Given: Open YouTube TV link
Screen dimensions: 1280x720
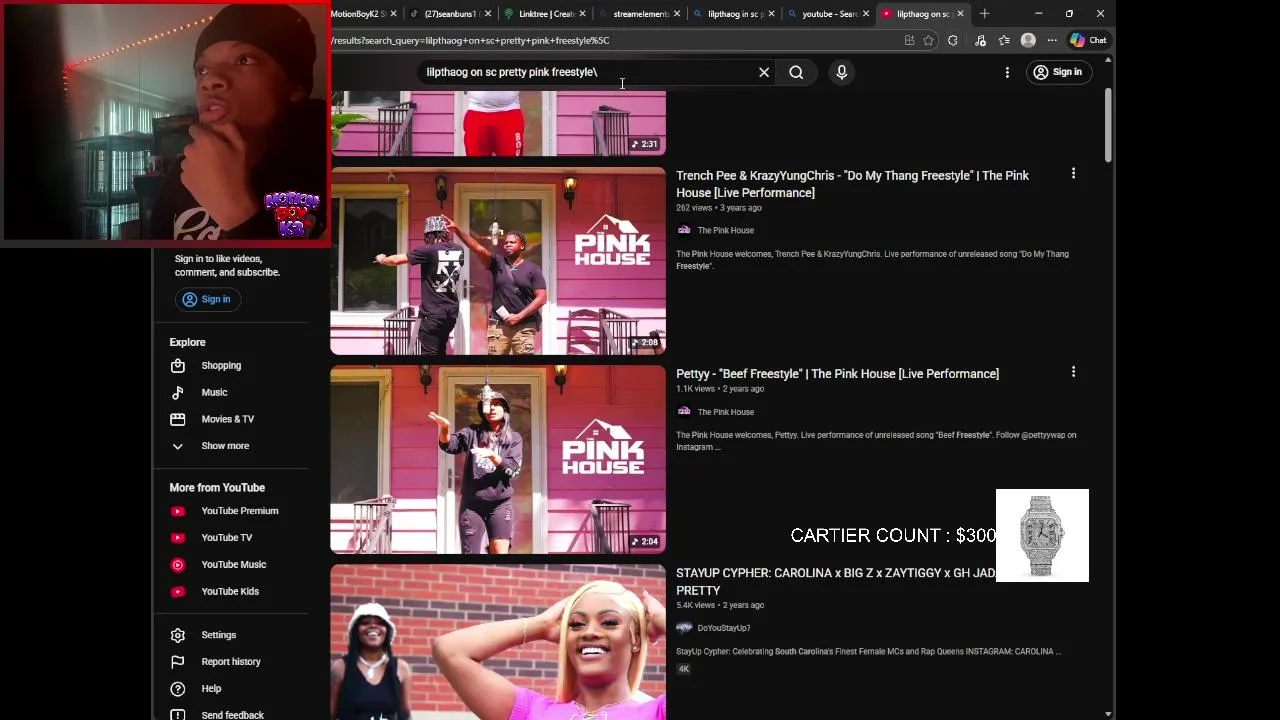Looking at the screenshot, I should point(226,538).
